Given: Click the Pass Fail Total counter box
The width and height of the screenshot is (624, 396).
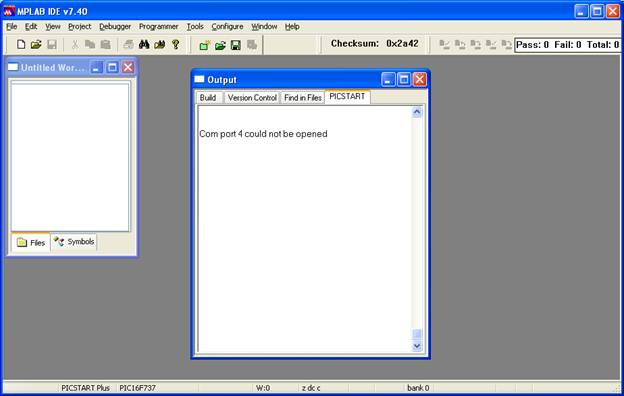Looking at the screenshot, I should pos(567,45).
